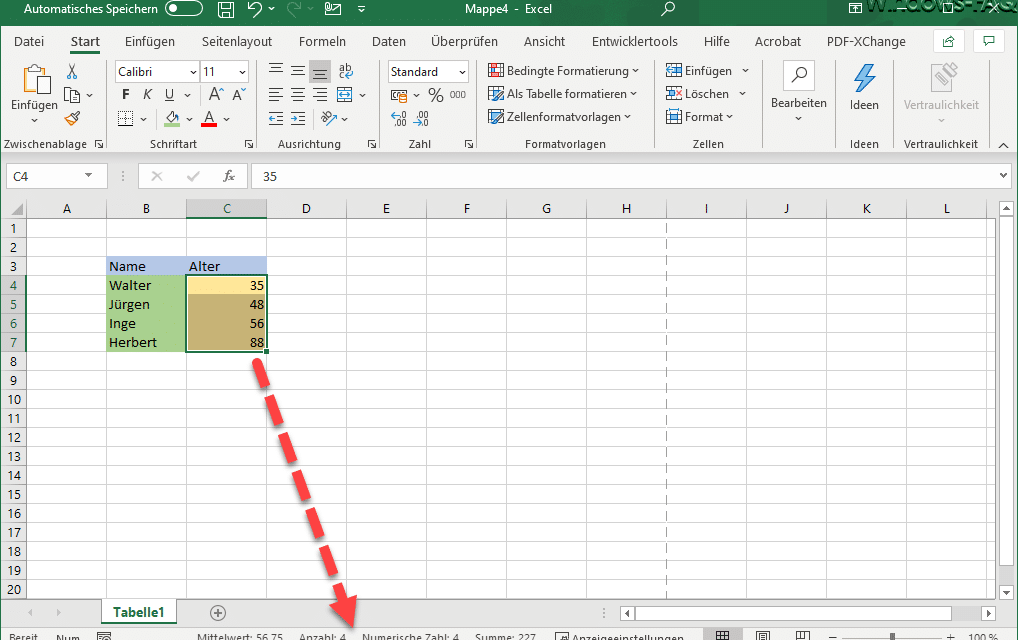
Task: Activate the Format Painter brush
Action: (72, 119)
